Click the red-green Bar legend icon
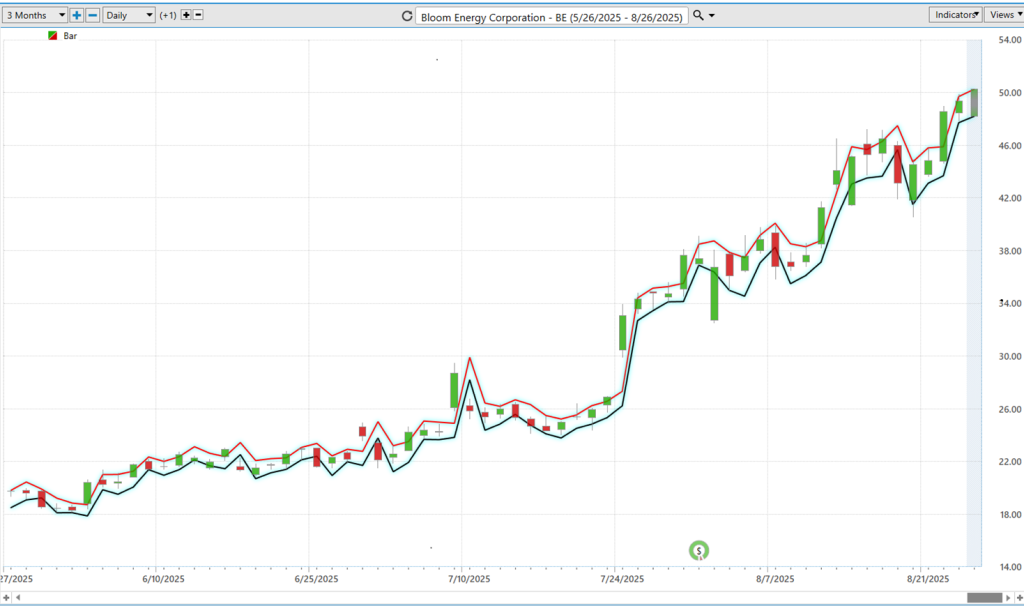The height and width of the screenshot is (606, 1024). 52,36
